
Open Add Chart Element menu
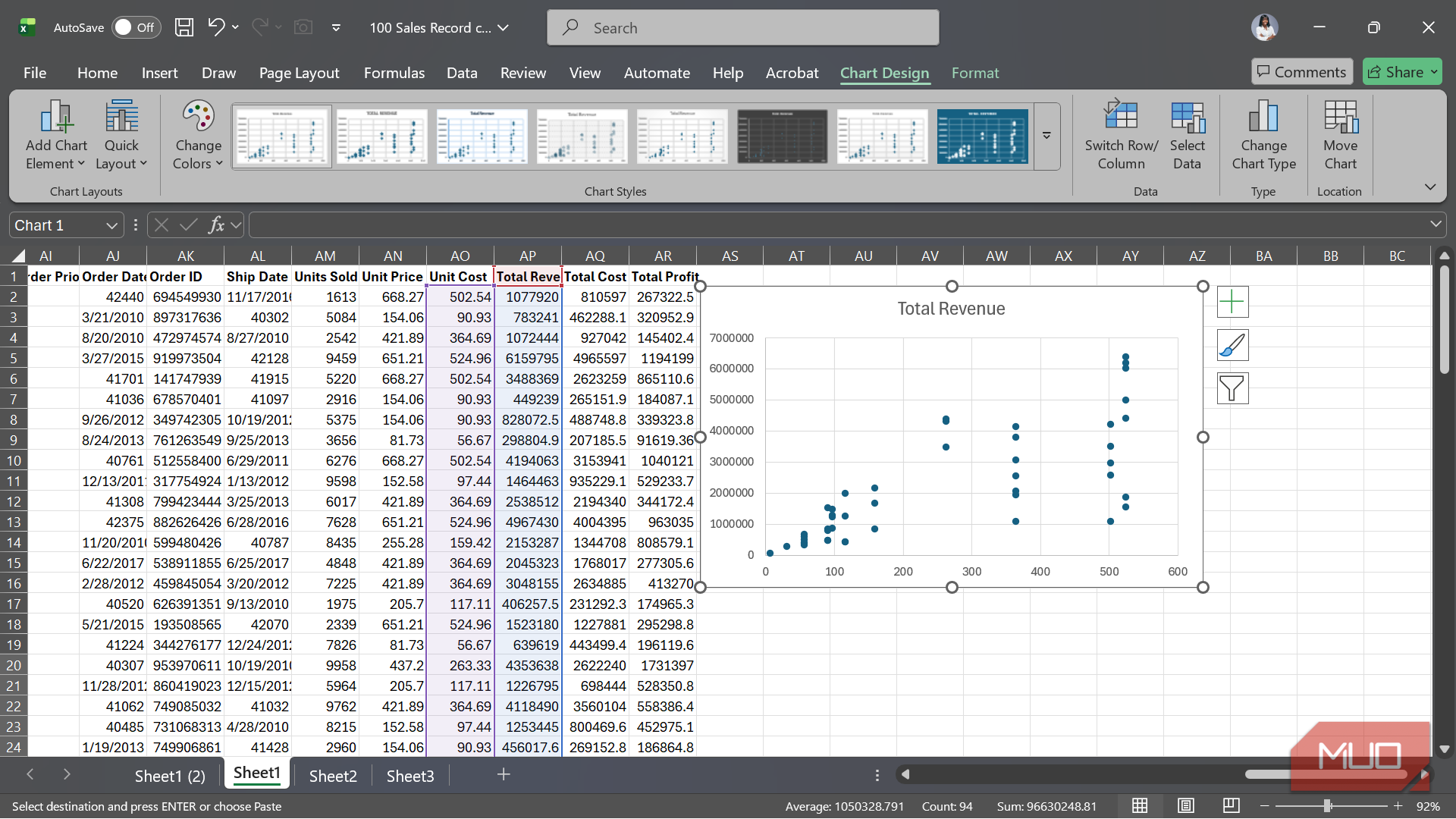[x=56, y=135]
